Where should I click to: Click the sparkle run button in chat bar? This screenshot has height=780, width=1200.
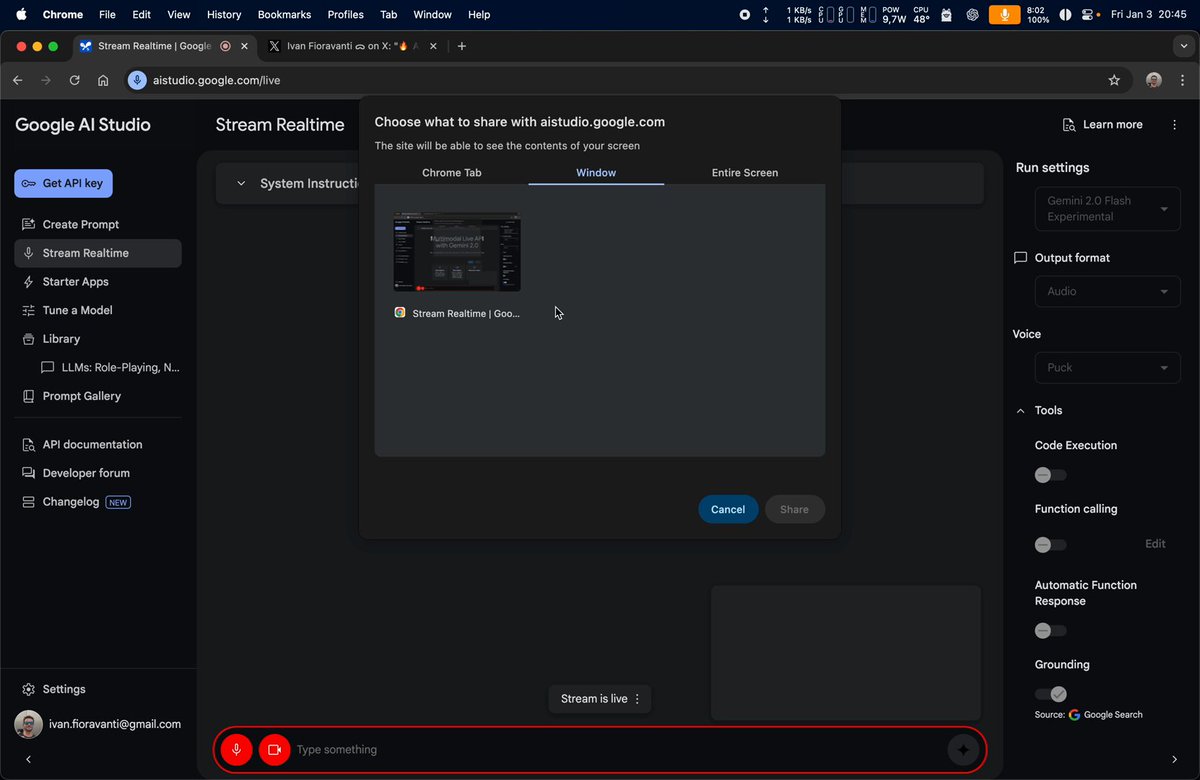[x=963, y=749]
